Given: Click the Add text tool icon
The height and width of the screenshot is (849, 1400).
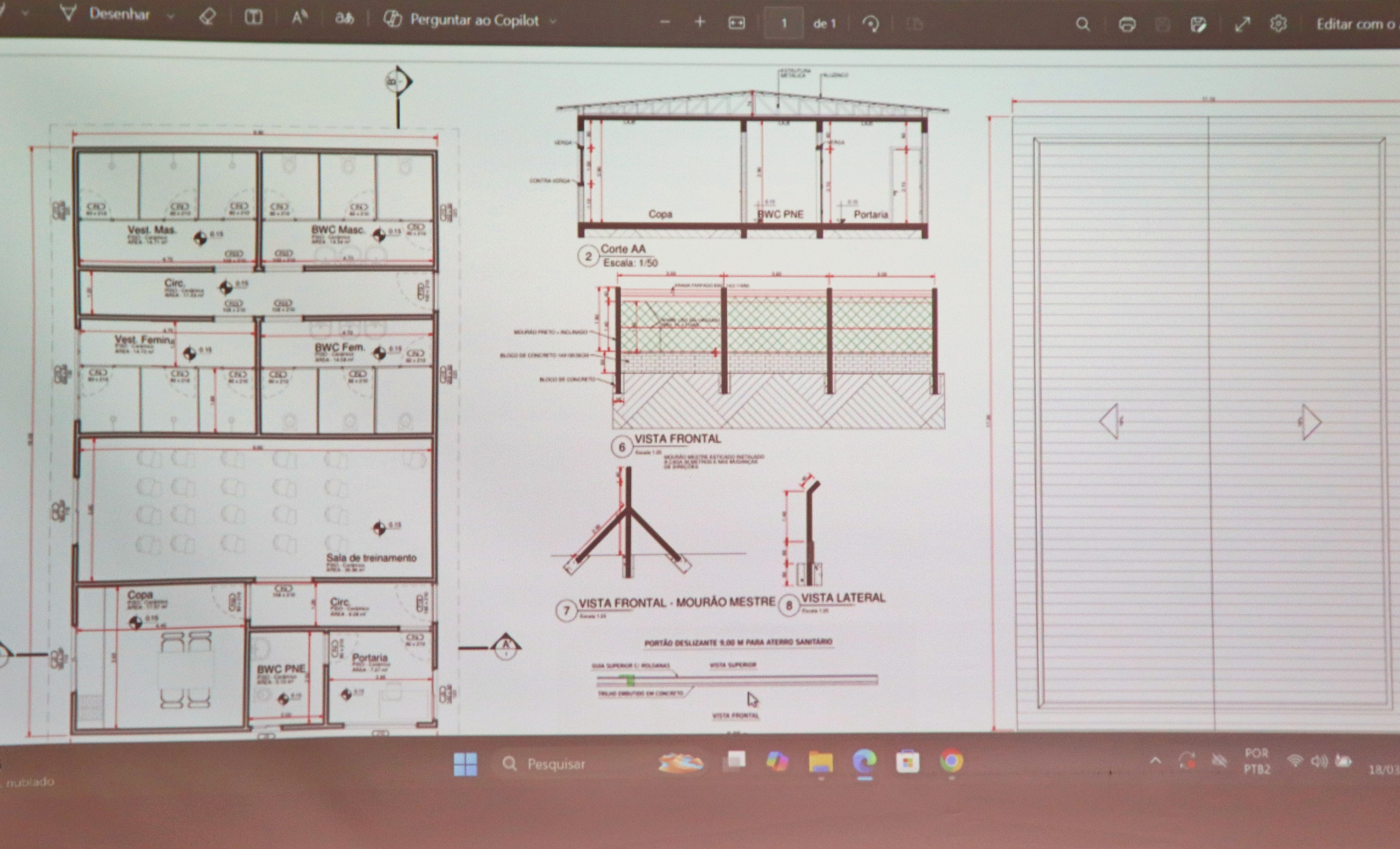Looking at the screenshot, I should (253, 18).
